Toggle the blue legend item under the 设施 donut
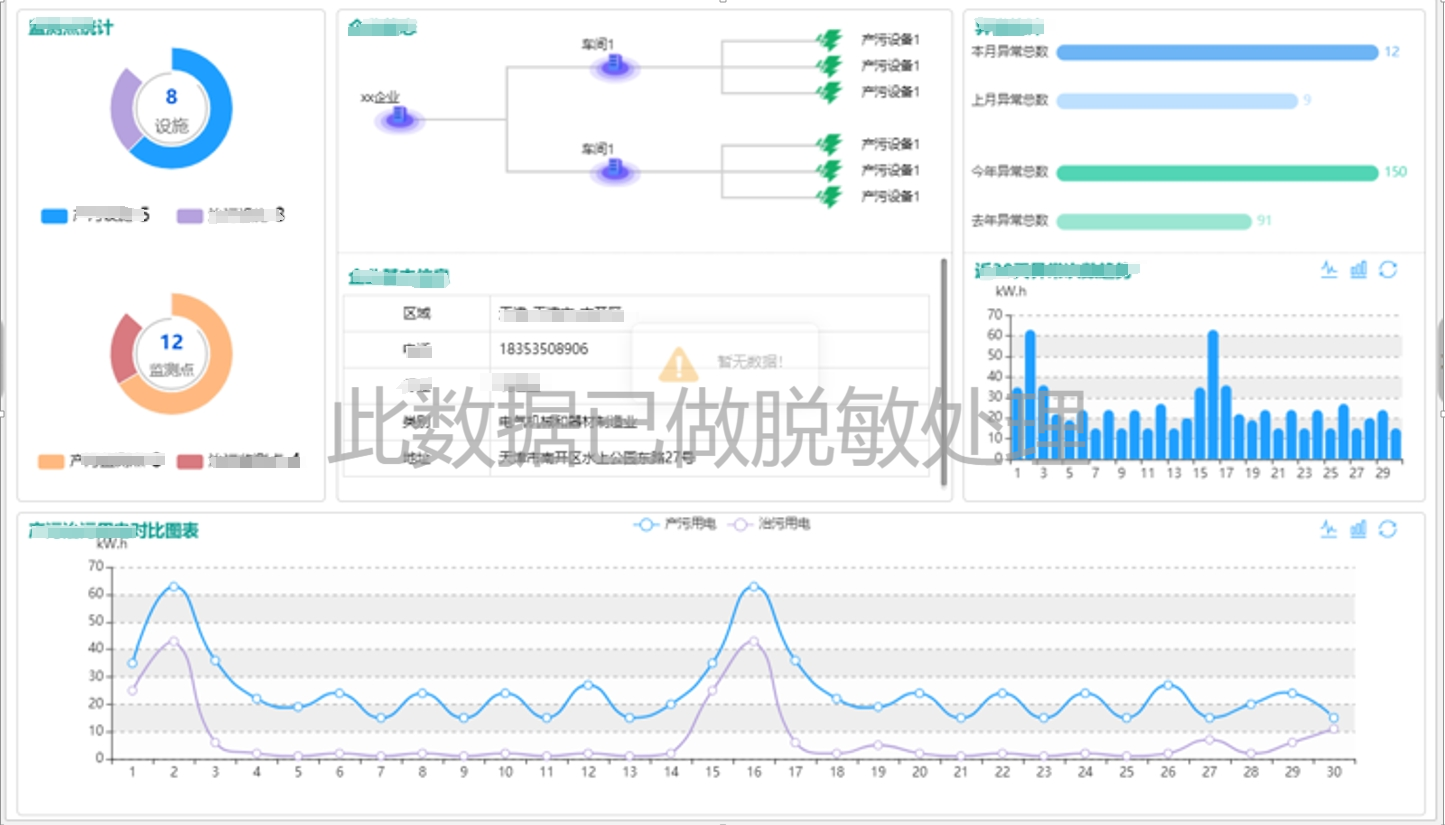The height and width of the screenshot is (825, 1445). point(95,215)
